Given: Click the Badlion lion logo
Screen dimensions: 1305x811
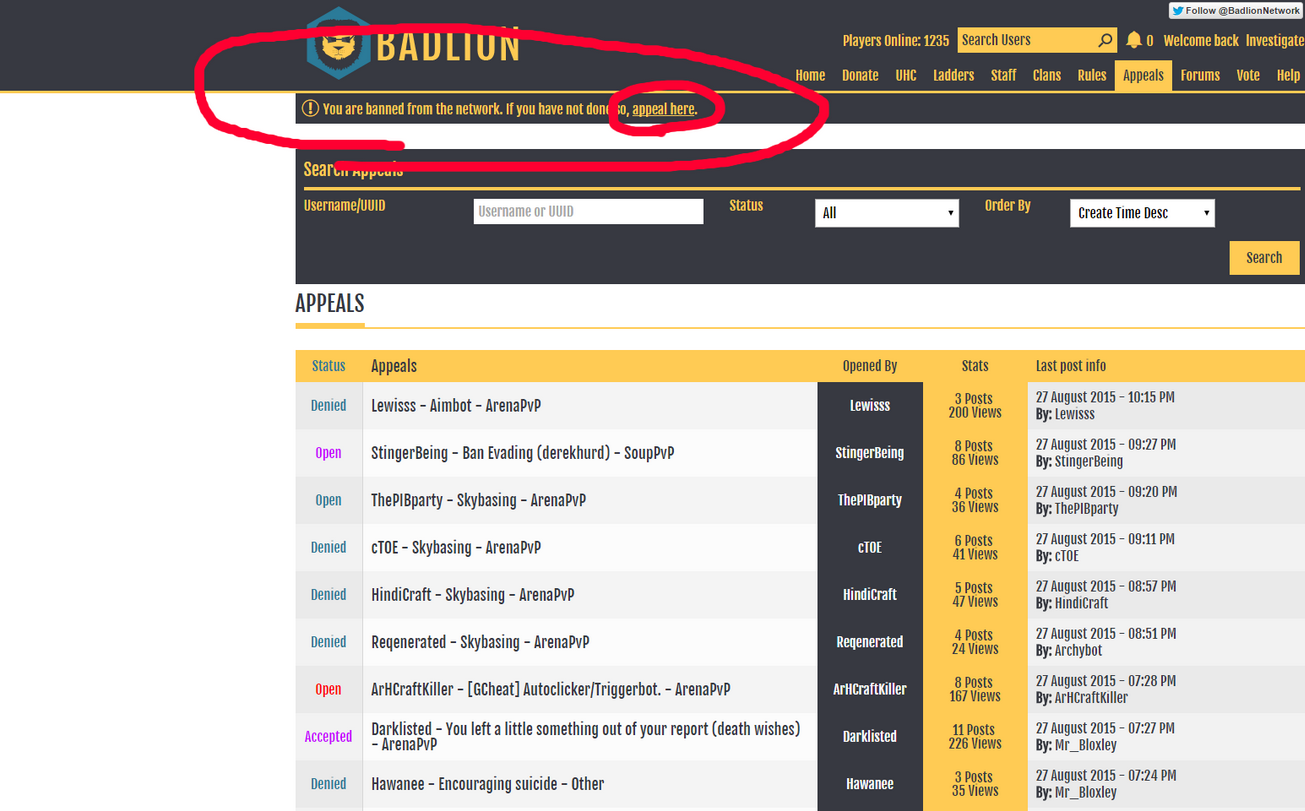Looking at the screenshot, I should 339,44.
